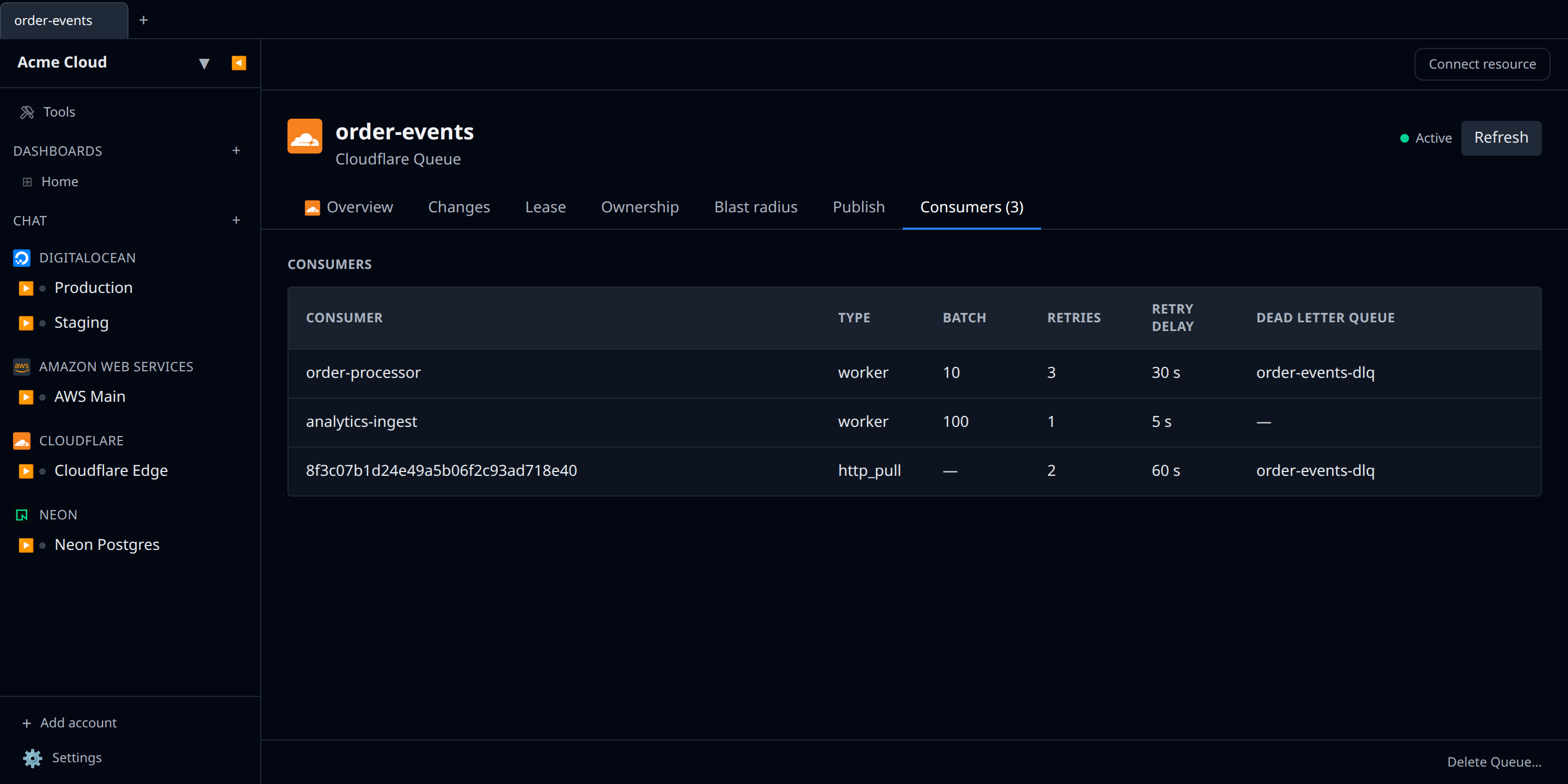Select the Consumers (3) tab
Viewport: 1568px width, 784px height.
tap(971, 207)
